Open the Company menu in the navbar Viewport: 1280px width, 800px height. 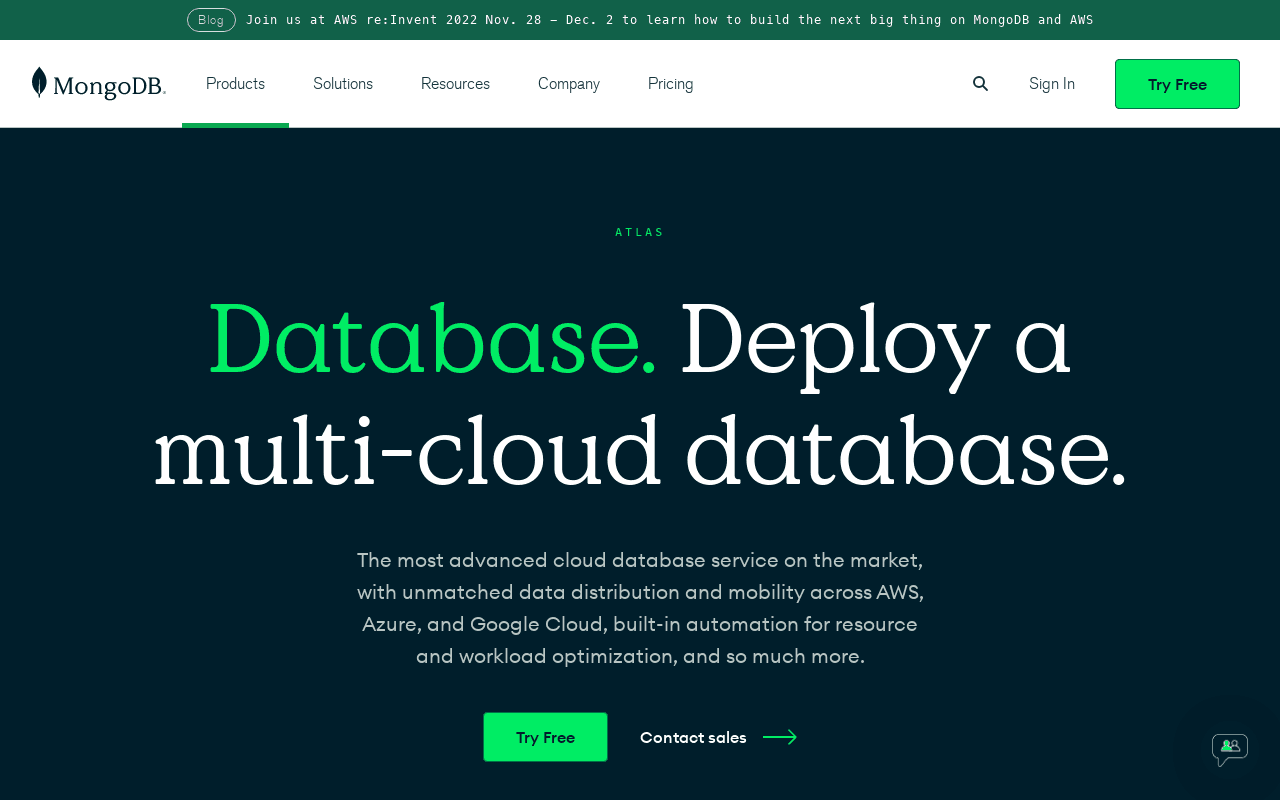pyautogui.click(x=569, y=84)
